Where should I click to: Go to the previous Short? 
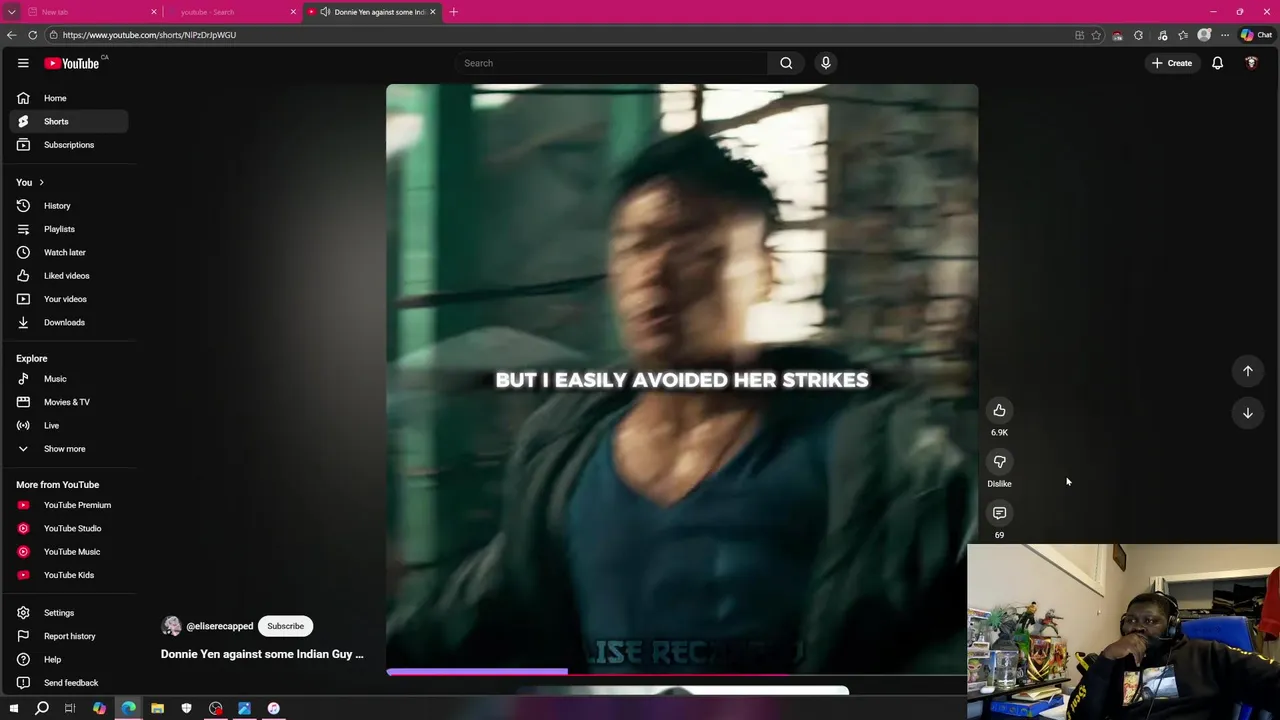1248,371
